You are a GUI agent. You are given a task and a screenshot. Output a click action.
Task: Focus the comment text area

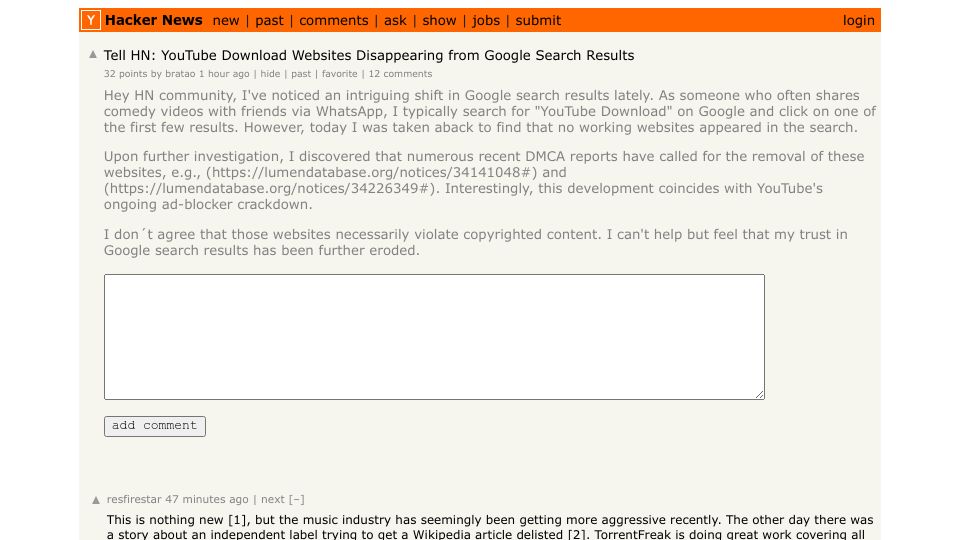[434, 337]
